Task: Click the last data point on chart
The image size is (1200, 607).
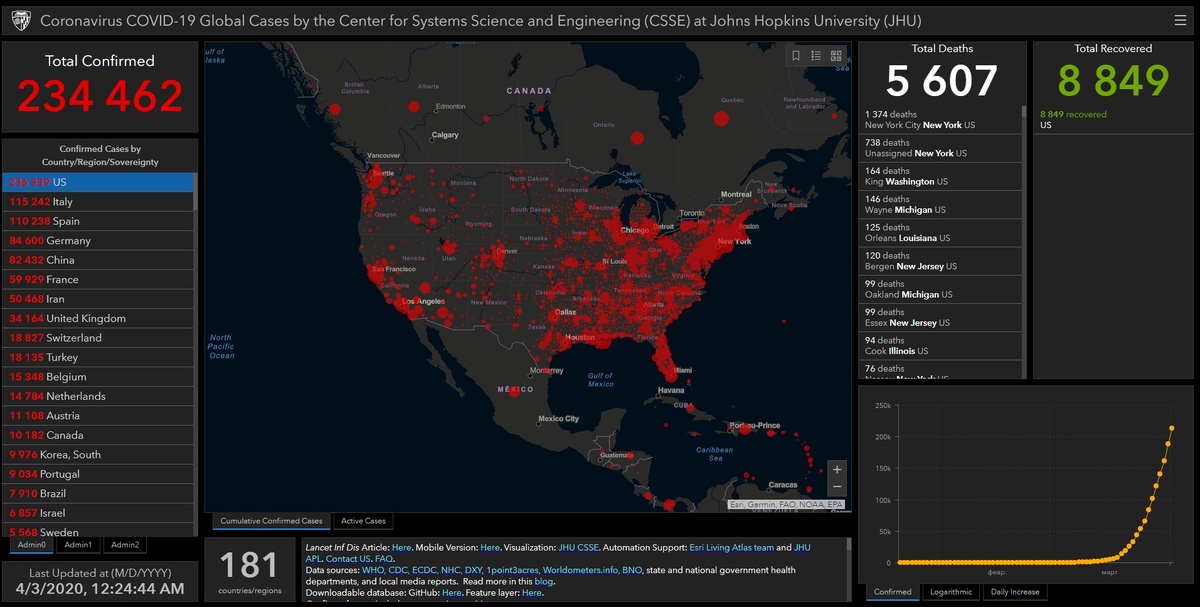Action: (1171, 429)
